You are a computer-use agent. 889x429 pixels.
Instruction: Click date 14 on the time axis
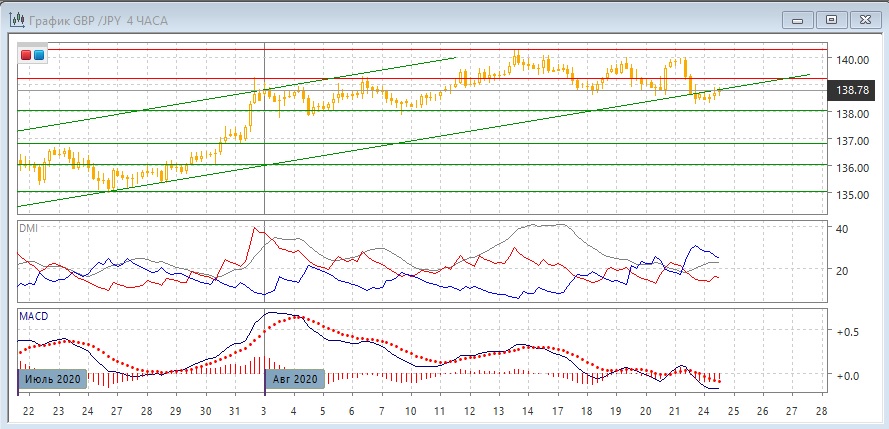coord(529,412)
